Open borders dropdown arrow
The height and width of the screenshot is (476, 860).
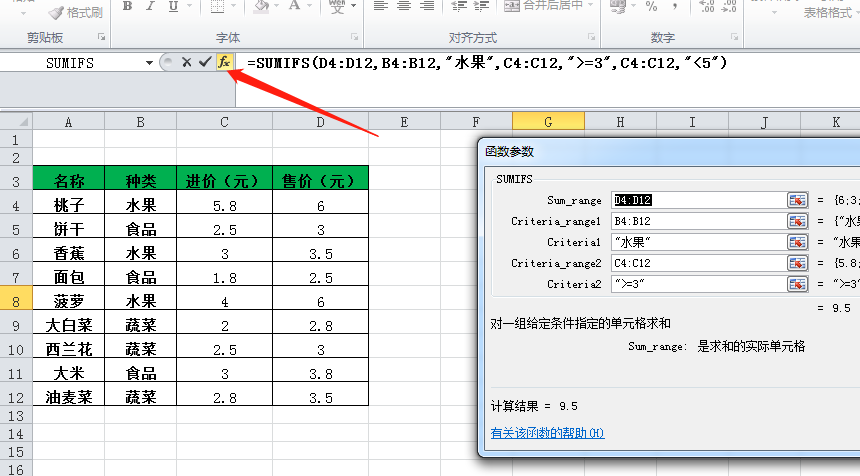234,7
